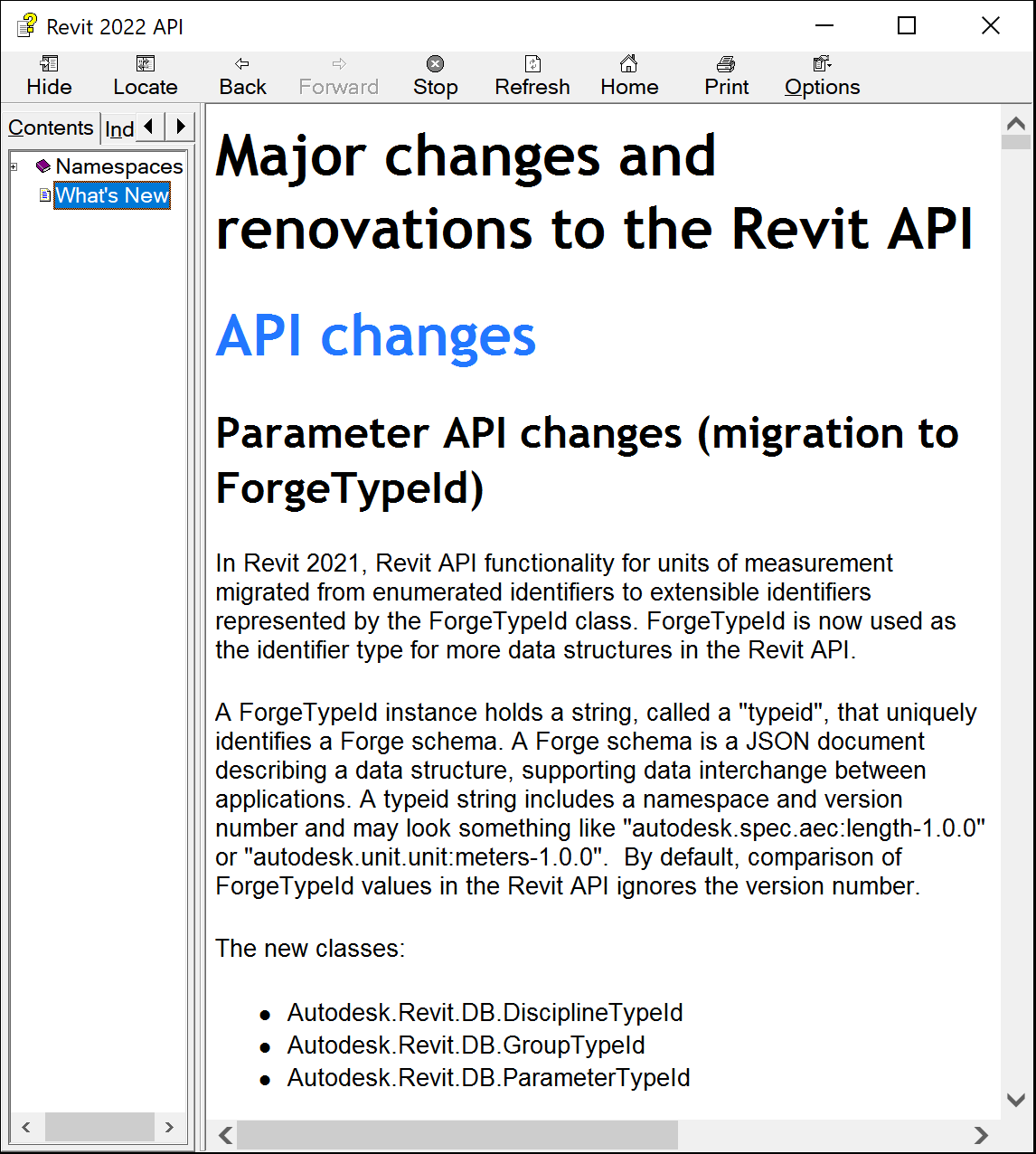Select the What's New topic
The height and width of the screenshot is (1154, 1036).
pos(112,195)
